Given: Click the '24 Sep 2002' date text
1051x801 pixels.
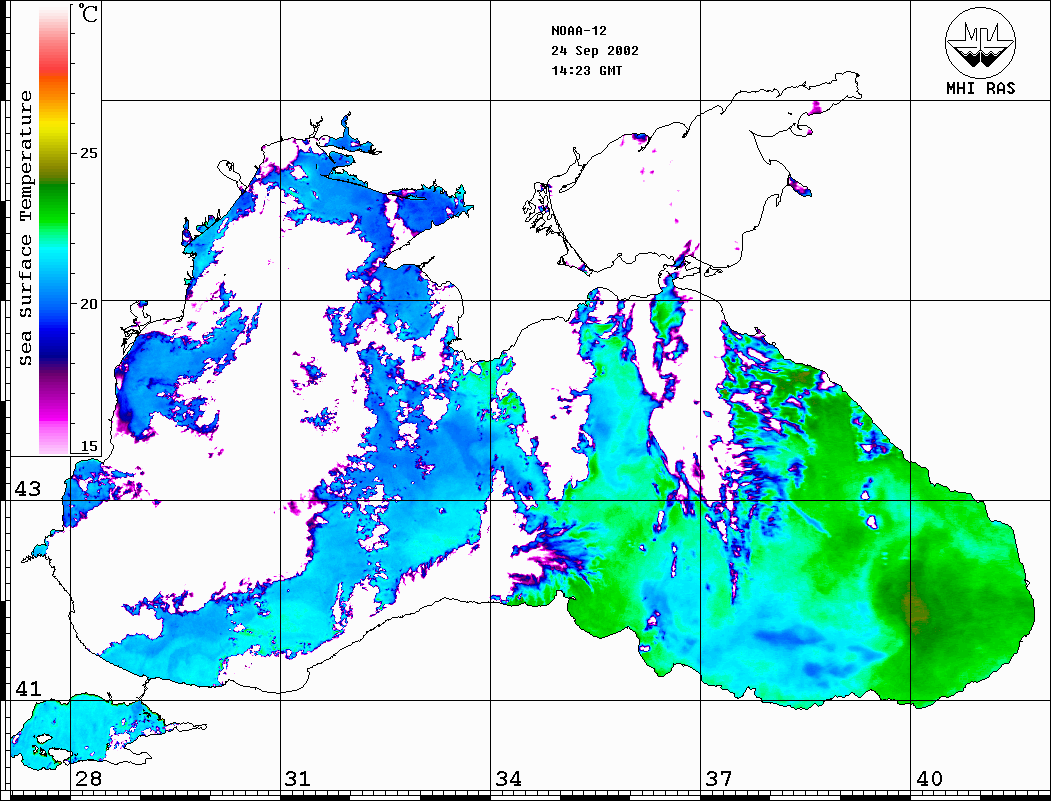Looking at the screenshot, I should pos(595,51).
